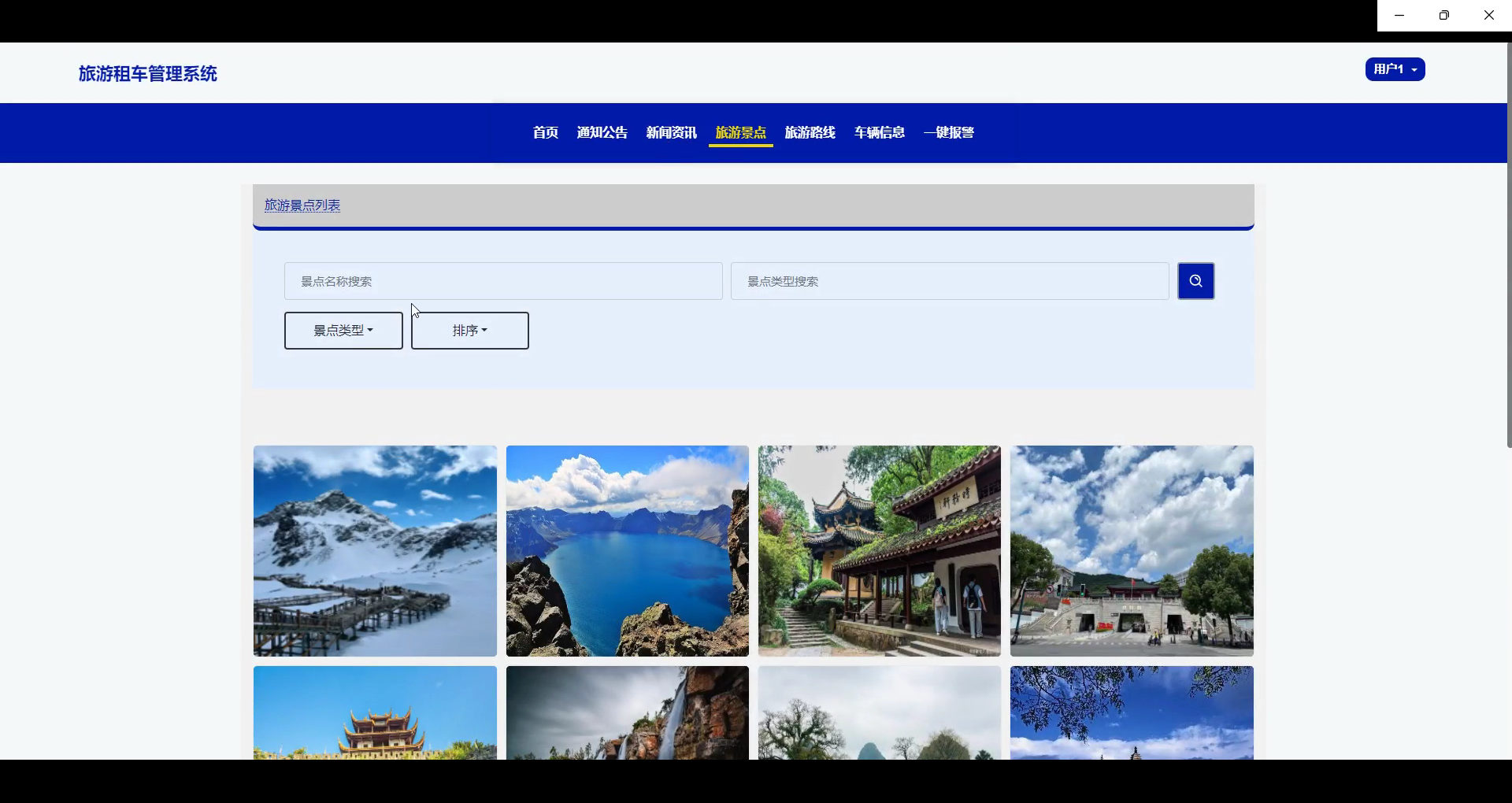Viewport: 1512px width, 803px height.
Task: Open the 车辆信息 nav item
Action: click(880, 132)
